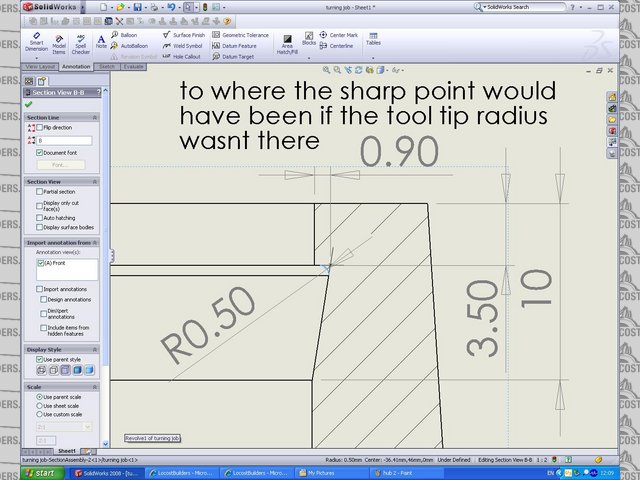Select the Smart Dimension tool
640x480 pixels.
[x=36, y=42]
